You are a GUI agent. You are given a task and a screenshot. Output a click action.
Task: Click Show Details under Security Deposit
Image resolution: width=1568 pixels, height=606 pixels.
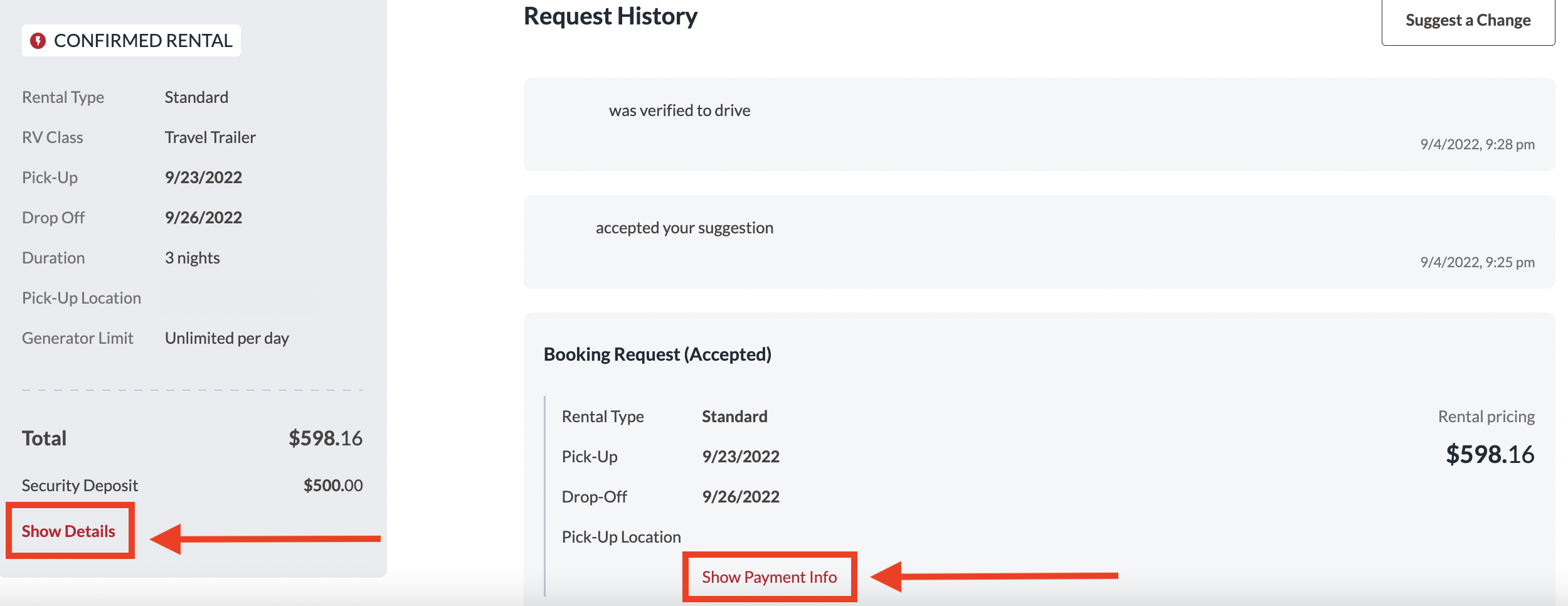pyautogui.click(x=68, y=531)
